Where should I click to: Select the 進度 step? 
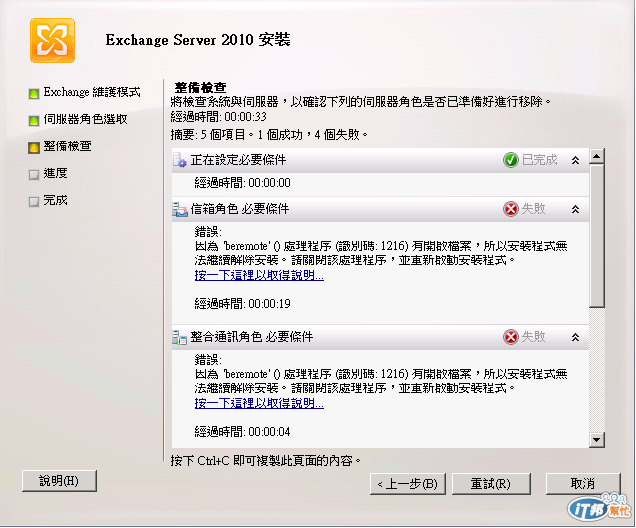pos(56,173)
